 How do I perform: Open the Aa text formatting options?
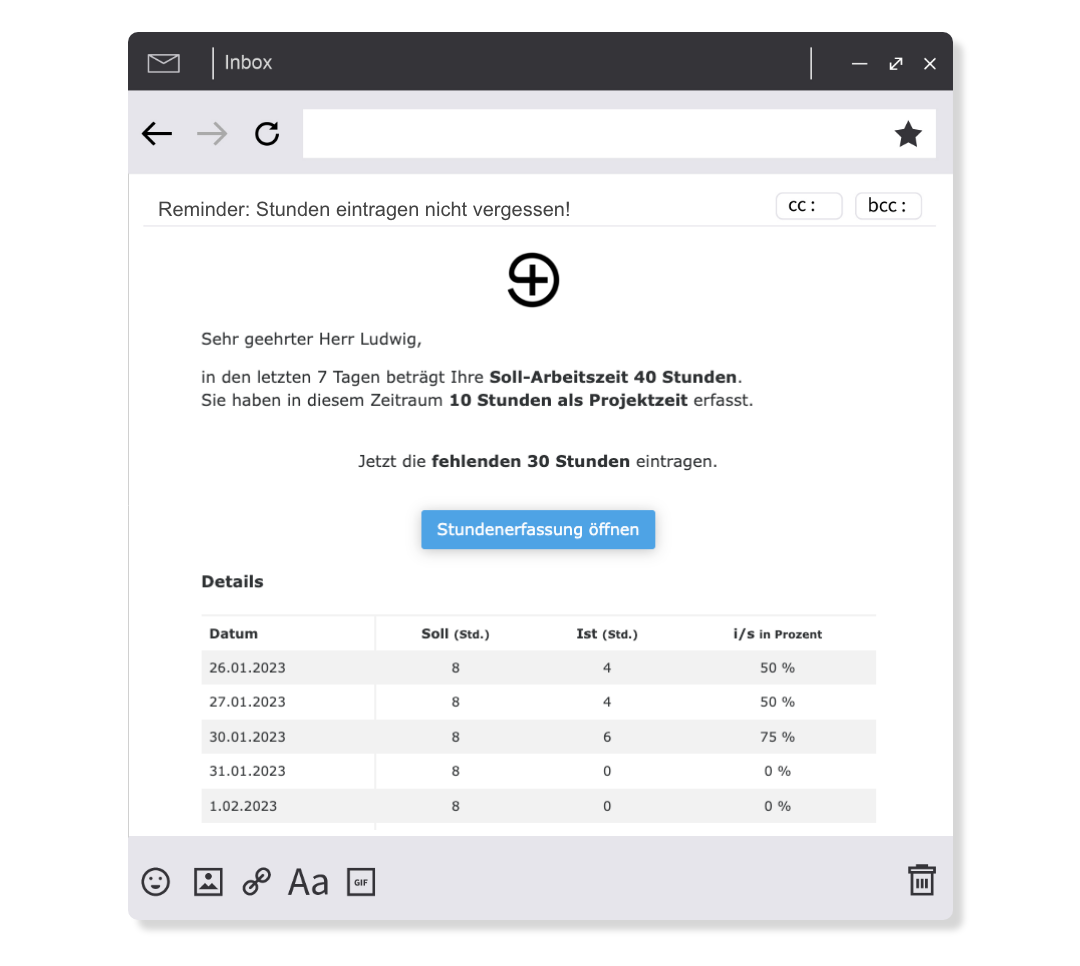308,882
